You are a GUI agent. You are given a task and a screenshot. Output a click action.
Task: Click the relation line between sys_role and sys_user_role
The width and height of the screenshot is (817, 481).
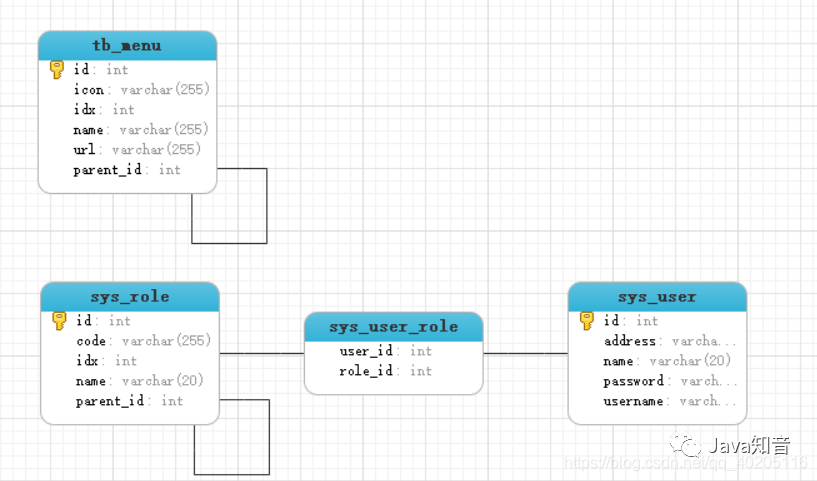(262, 353)
